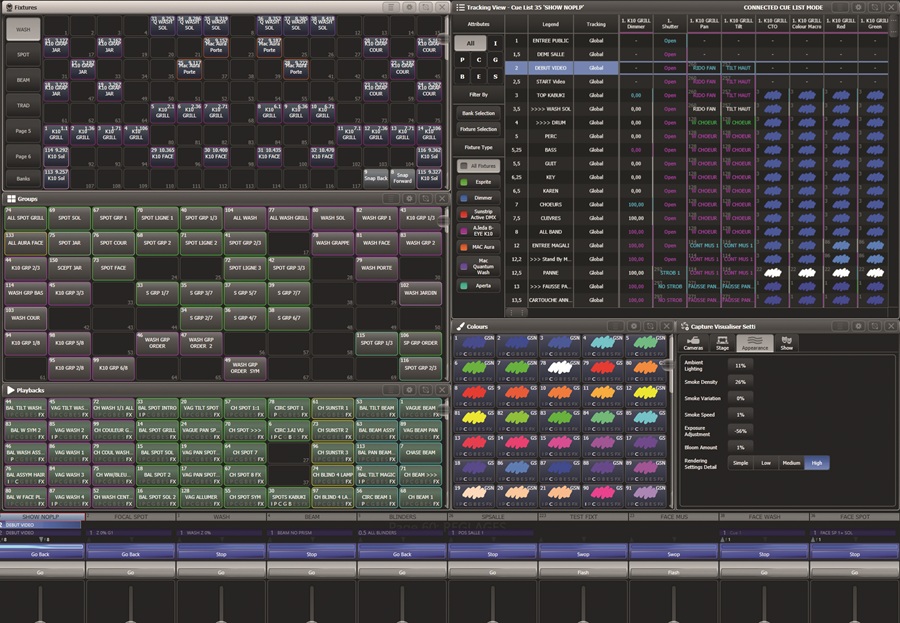Image resolution: width=900 pixels, height=623 pixels.
Task: Select the Stage icon in Capture Visualiser
Action: (722, 342)
